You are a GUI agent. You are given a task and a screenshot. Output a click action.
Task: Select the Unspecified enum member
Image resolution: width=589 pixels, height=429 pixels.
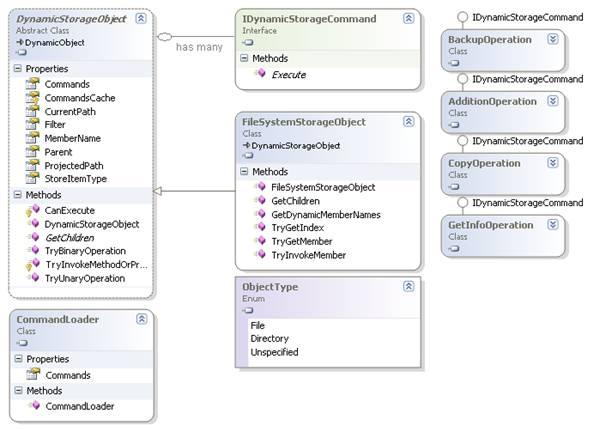[x=274, y=352]
